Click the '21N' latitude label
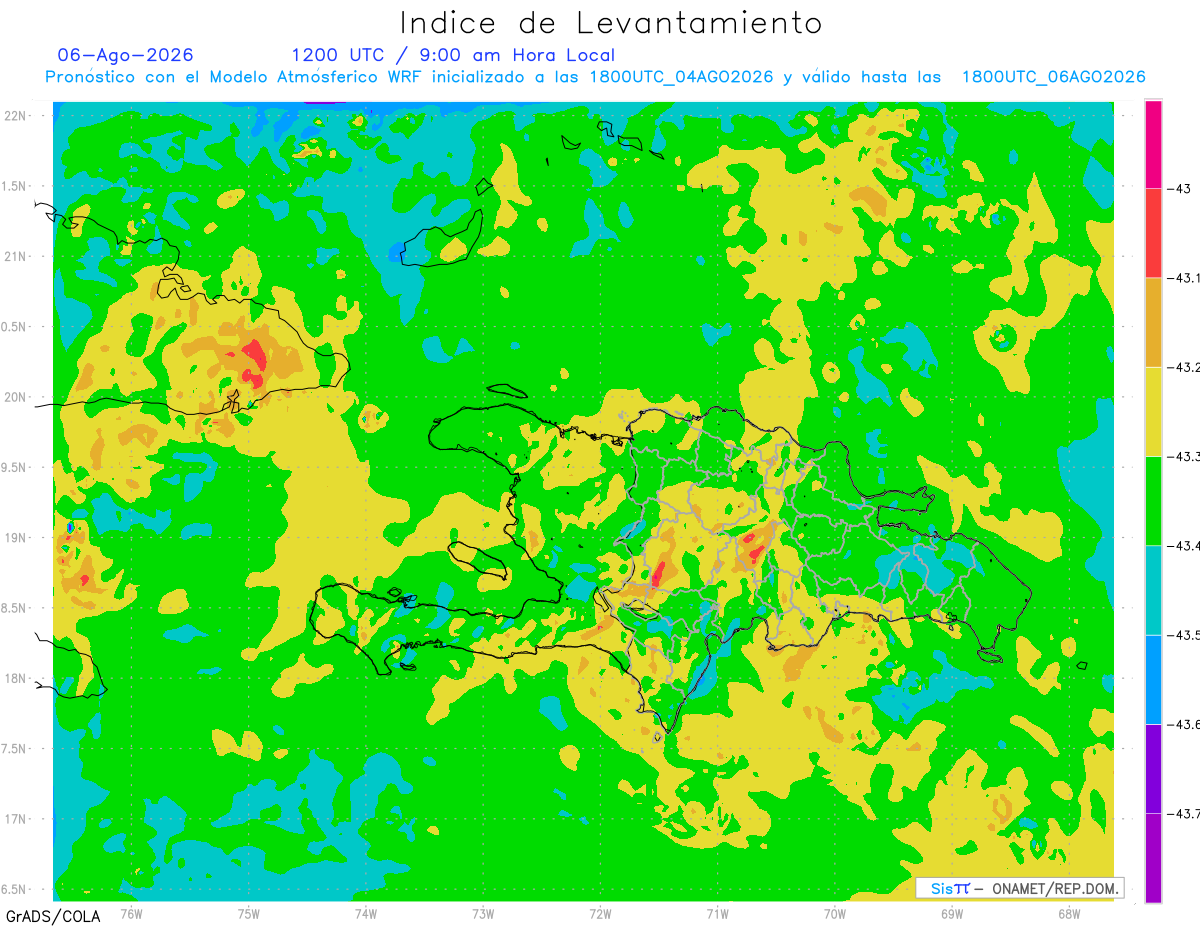This screenshot has height=927, width=1200. coord(15,256)
